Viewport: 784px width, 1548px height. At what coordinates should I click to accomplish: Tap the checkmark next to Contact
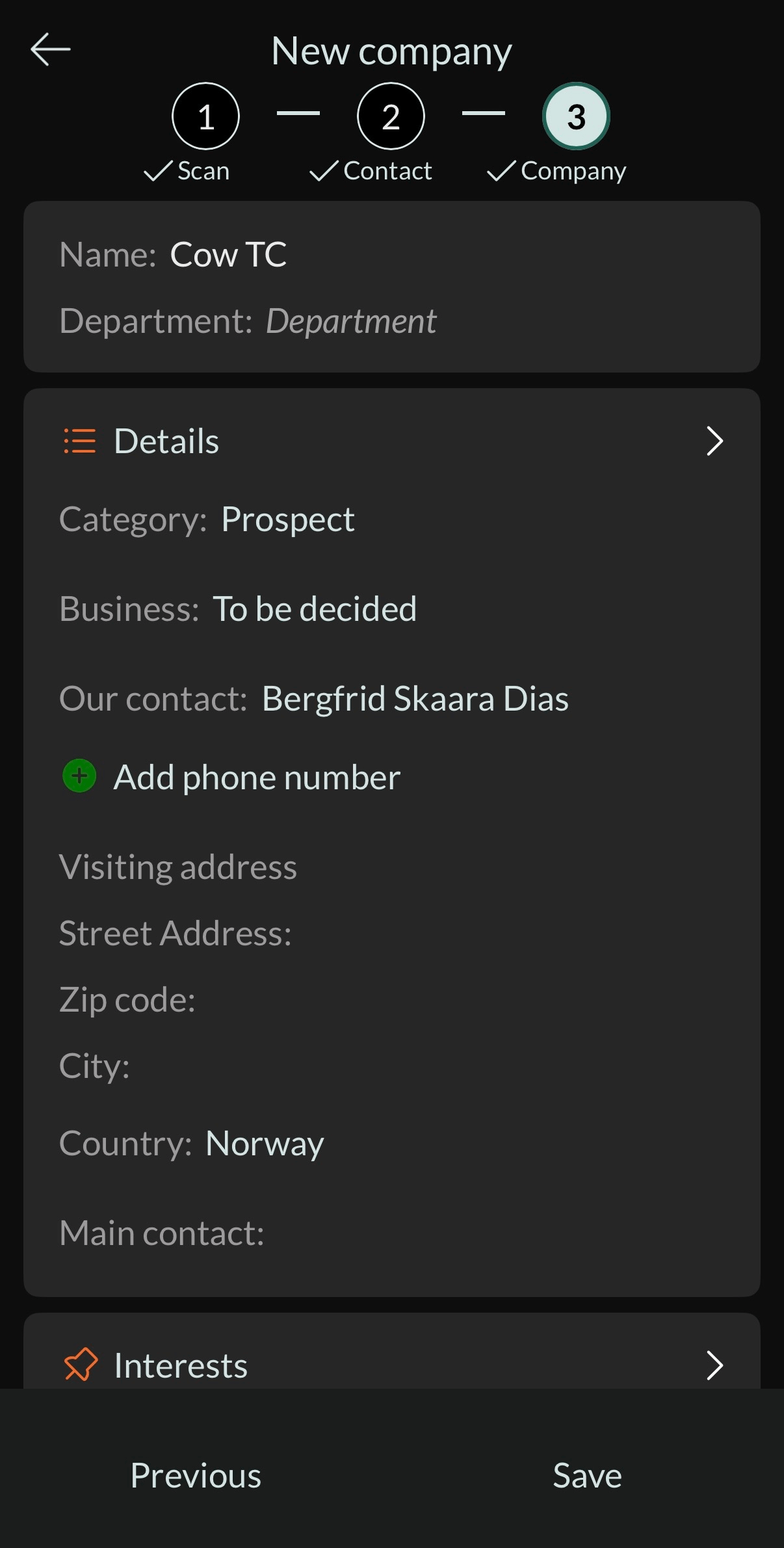pos(323,170)
